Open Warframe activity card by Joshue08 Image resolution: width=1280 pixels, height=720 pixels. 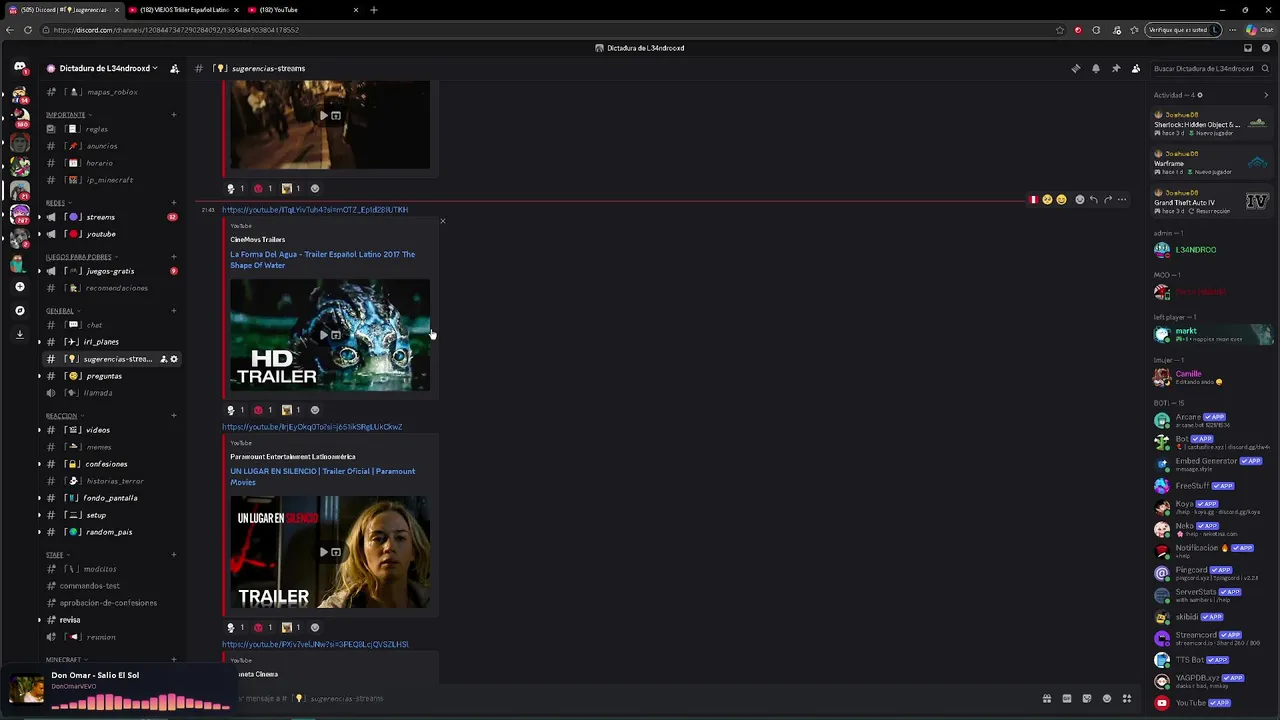click(1212, 163)
